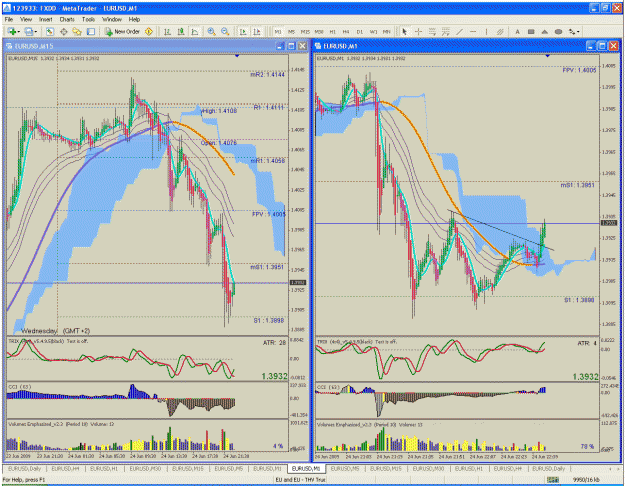The image size is (625, 486).
Task: Select the H1 timeframe button
Action: (332, 31)
